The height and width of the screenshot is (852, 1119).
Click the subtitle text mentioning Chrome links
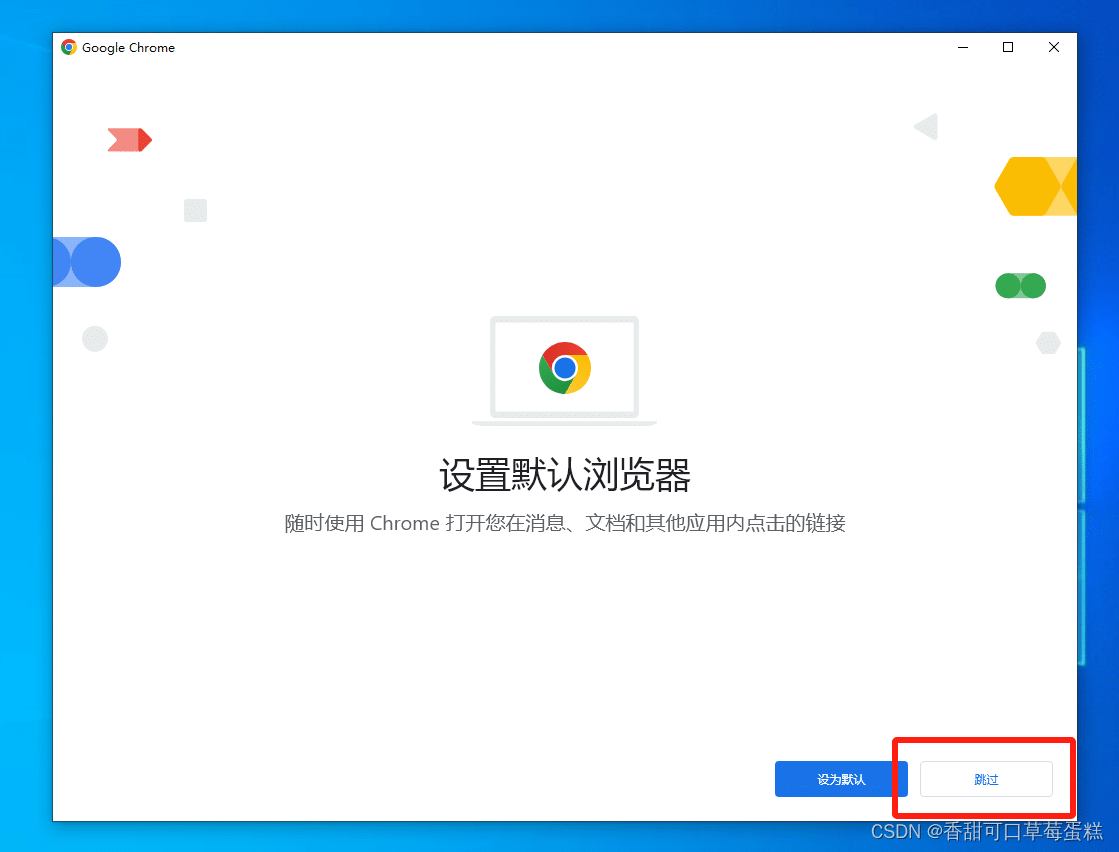[x=565, y=523]
